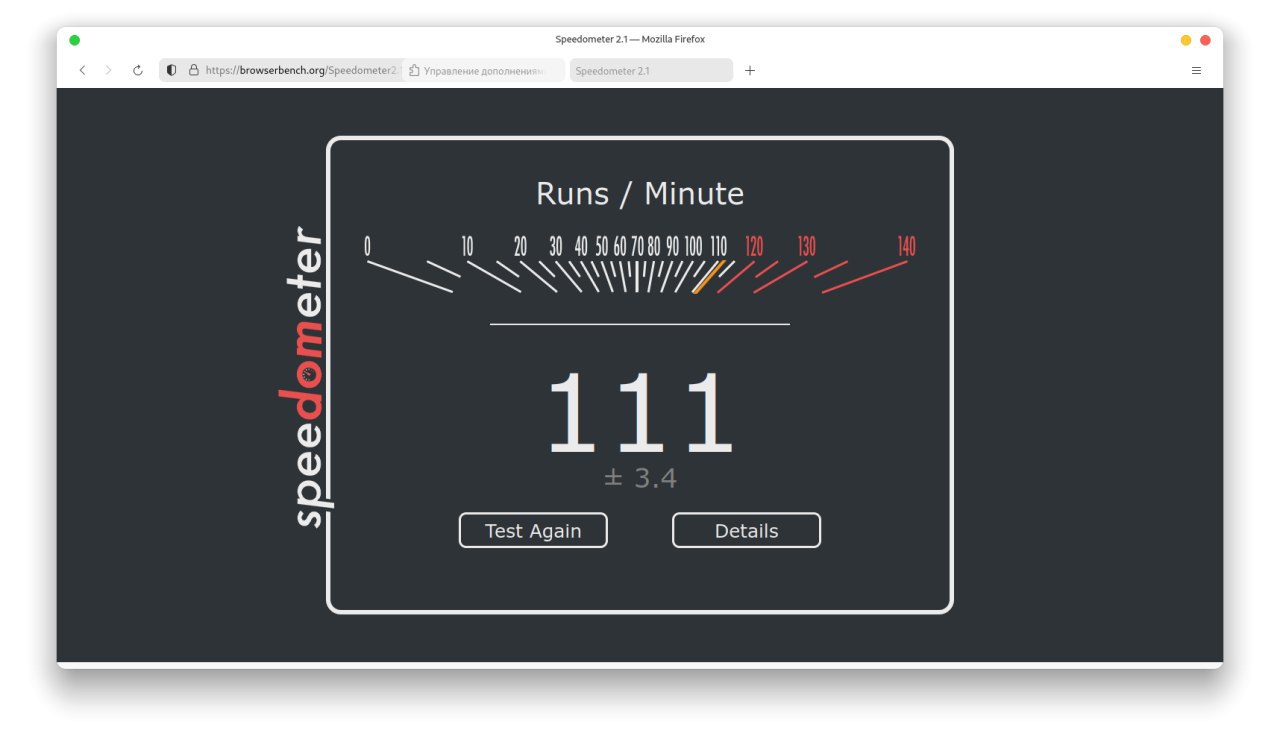Click the orange gauge needle
Viewport: 1280px width, 733px height.
click(x=708, y=277)
